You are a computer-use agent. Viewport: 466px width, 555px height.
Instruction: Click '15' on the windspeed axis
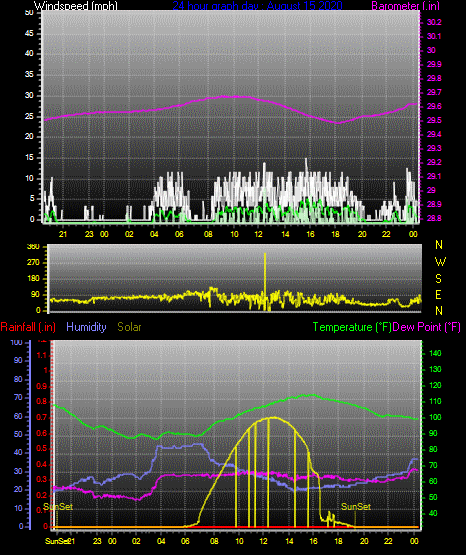29,158
